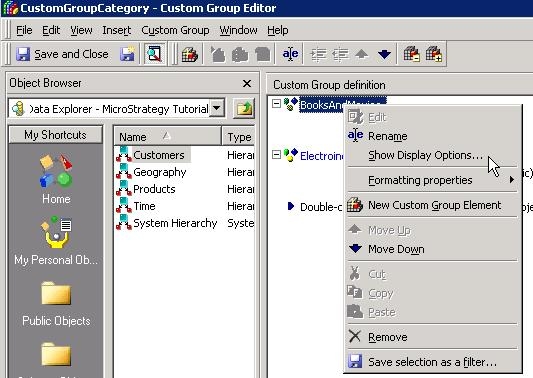
Task: Click the Electronics element icon
Action: (x=290, y=155)
